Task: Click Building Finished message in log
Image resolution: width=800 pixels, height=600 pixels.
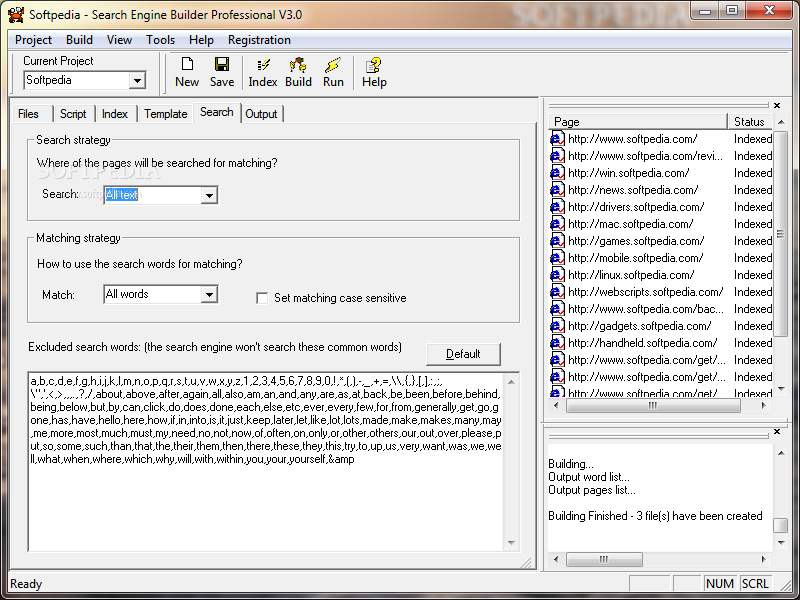Action: click(x=655, y=516)
